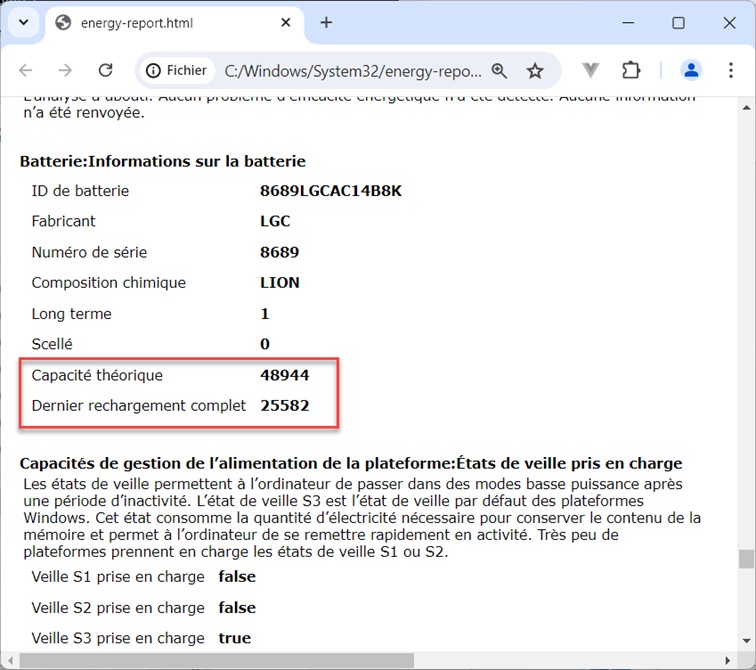Click heading Batterie:Informations sur la batterie

162,161
